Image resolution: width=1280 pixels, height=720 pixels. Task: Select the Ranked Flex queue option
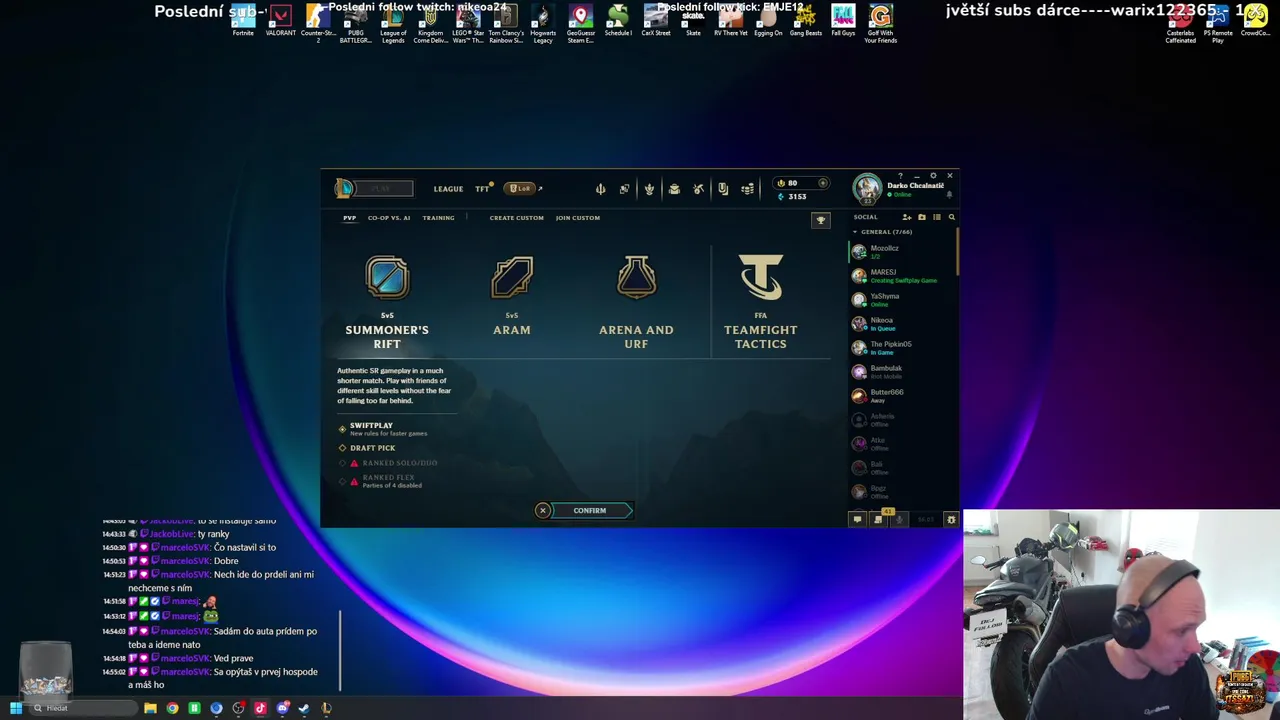(x=388, y=478)
